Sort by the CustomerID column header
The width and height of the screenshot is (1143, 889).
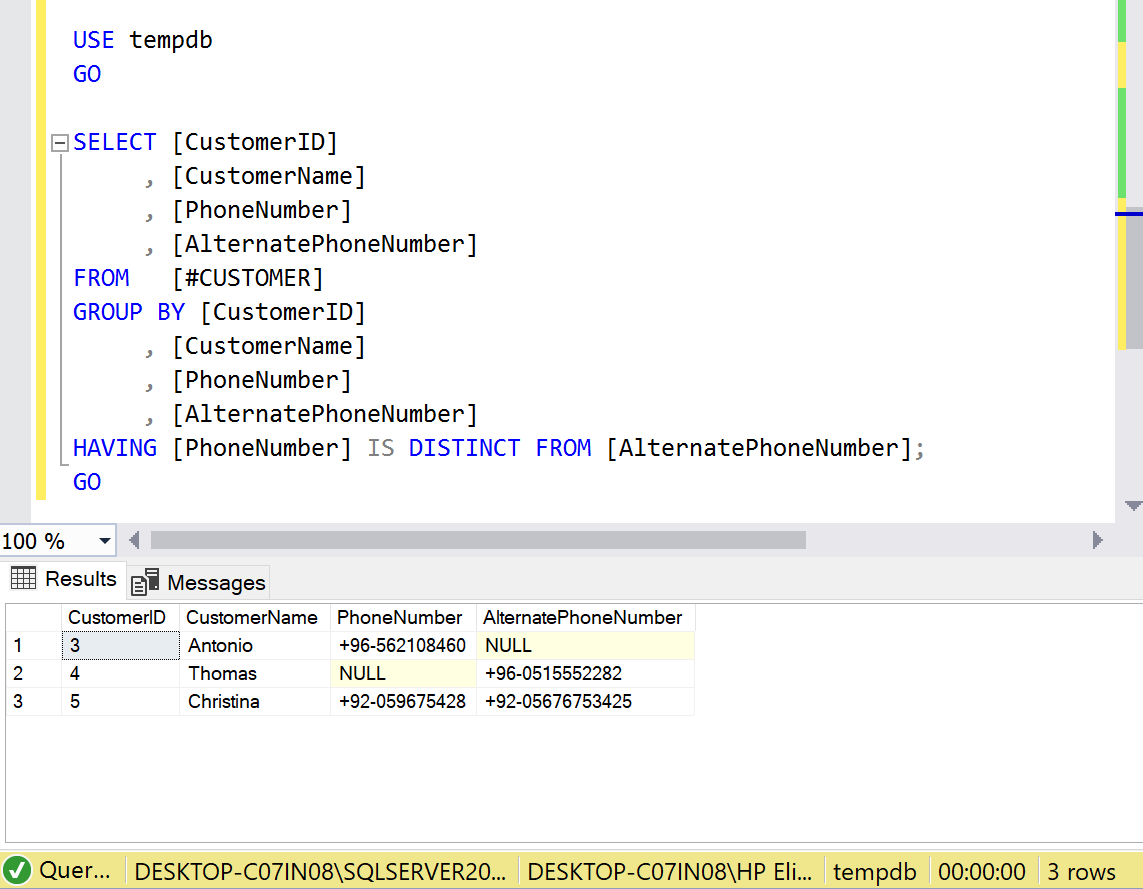[116, 617]
